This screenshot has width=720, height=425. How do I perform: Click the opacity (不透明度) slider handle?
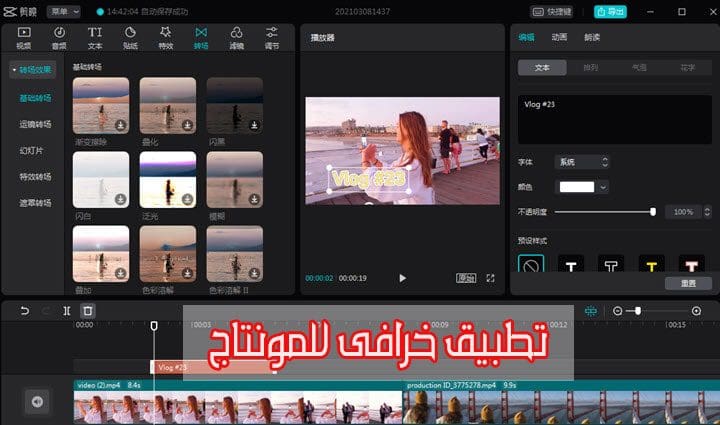tap(652, 212)
